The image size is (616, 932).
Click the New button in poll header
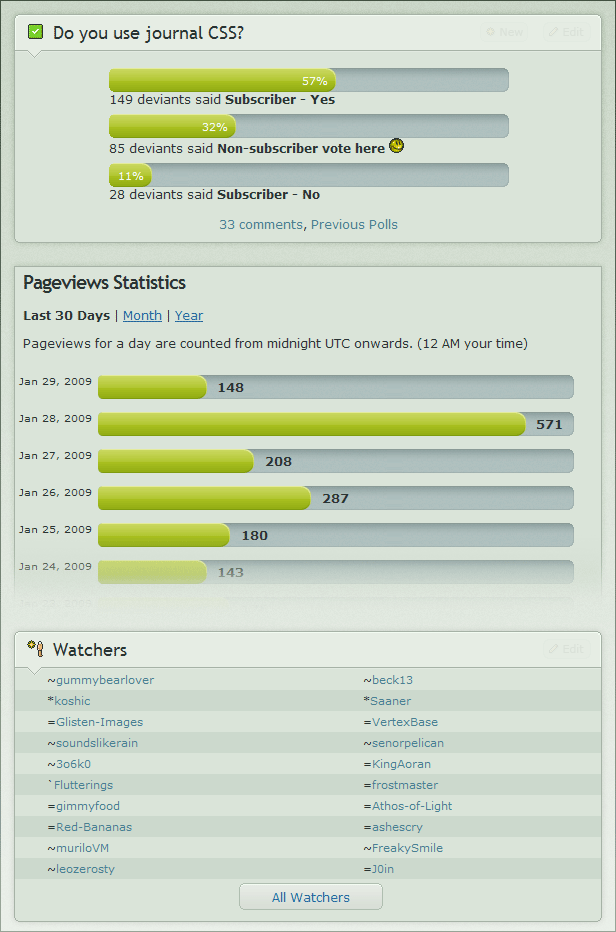[505, 32]
